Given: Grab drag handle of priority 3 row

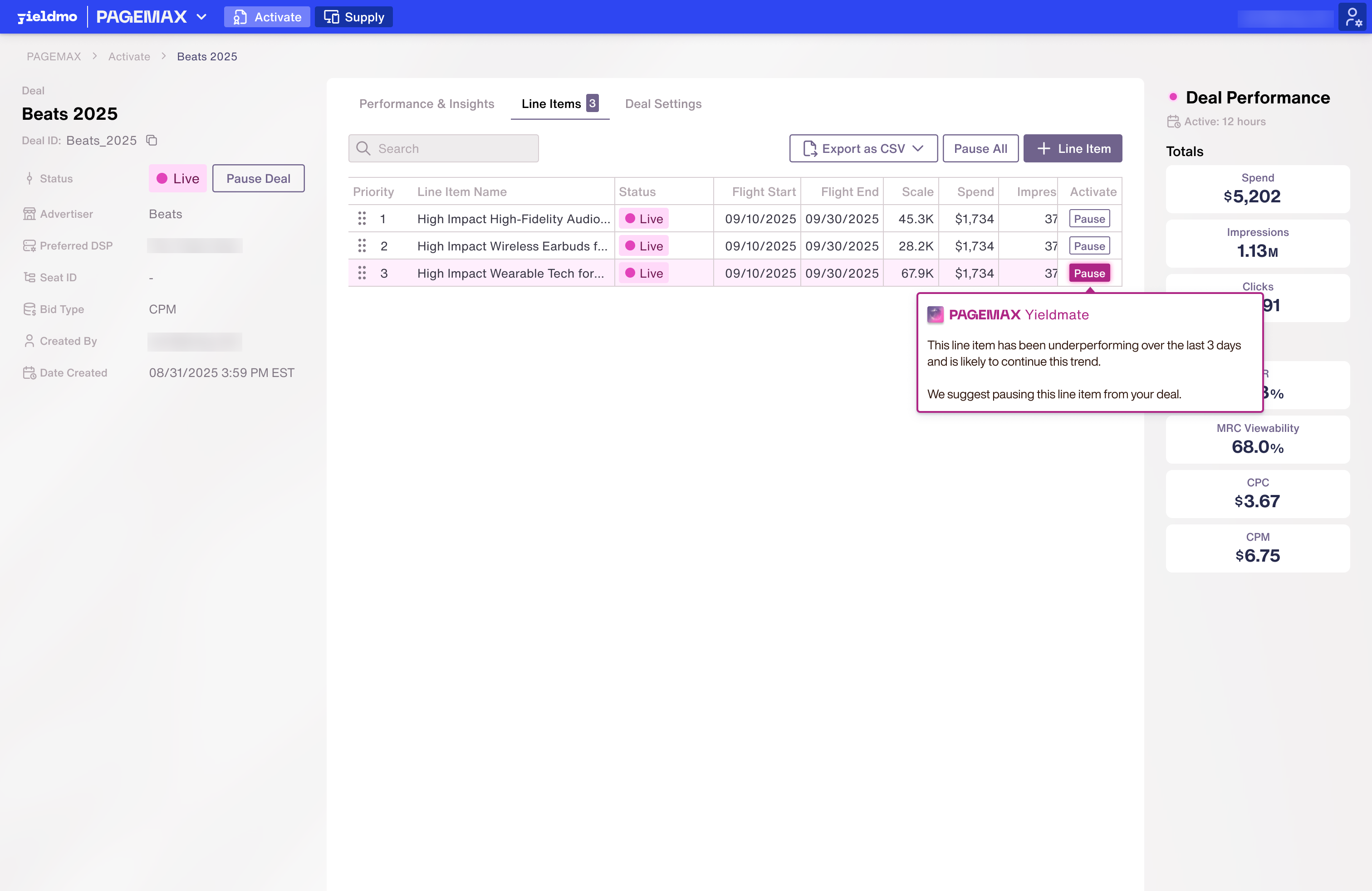Looking at the screenshot, I should (x=362, y=273).
